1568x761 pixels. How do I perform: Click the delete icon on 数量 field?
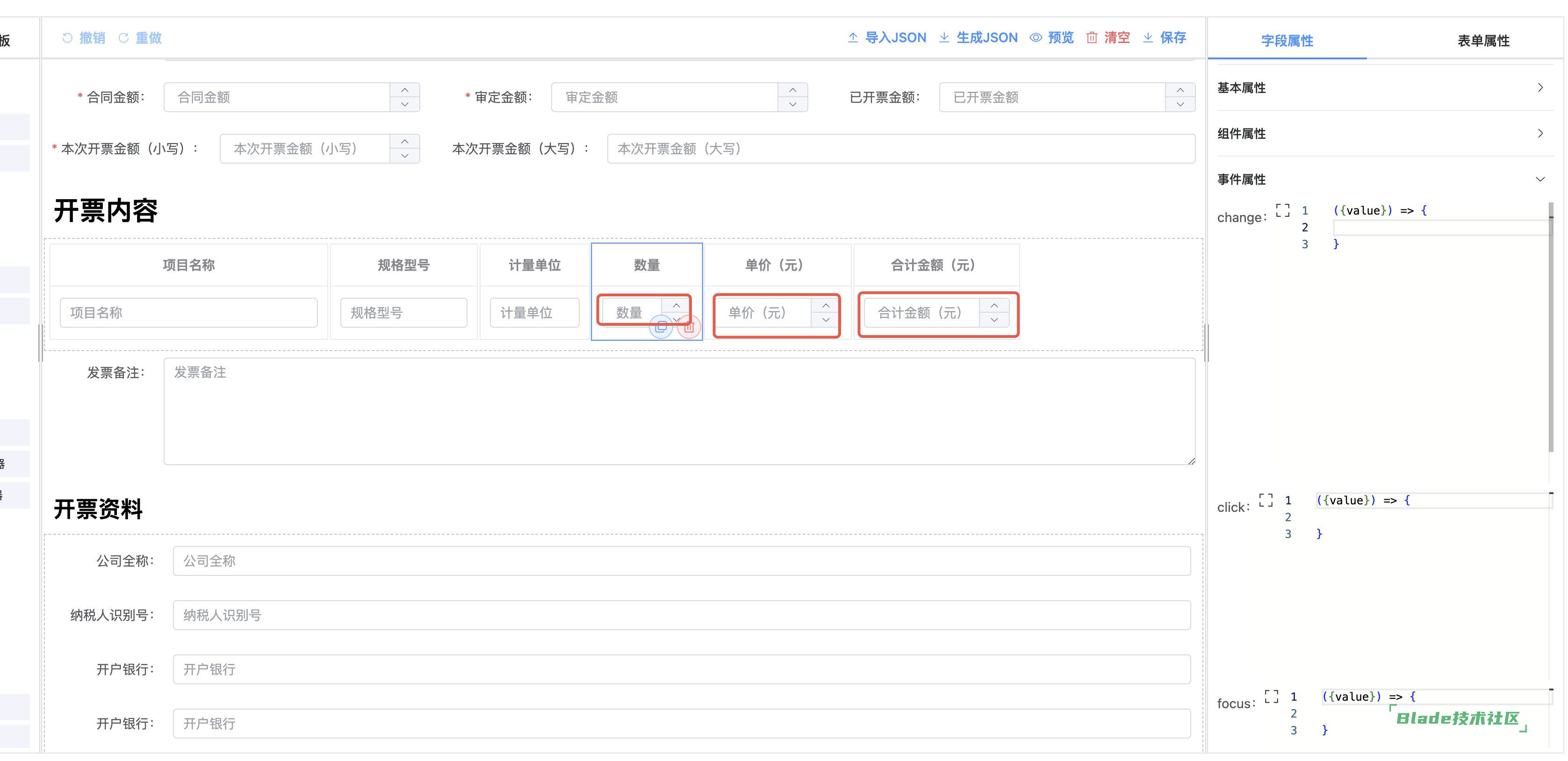(689, 327)
